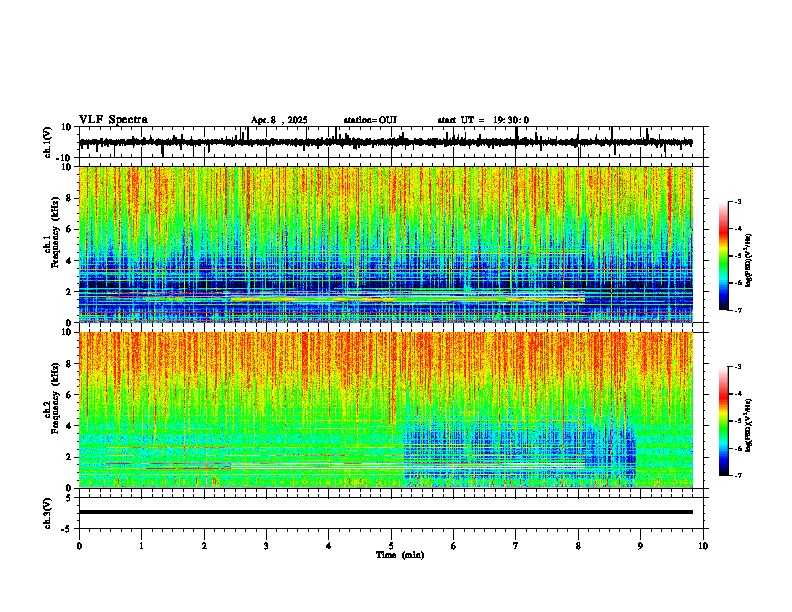Image resolution: width=792 pixels, height=612 pixels.
Task: Click the ch.1 spectrogram yellow band near 1.5 kHz
Action: [407, 299]
